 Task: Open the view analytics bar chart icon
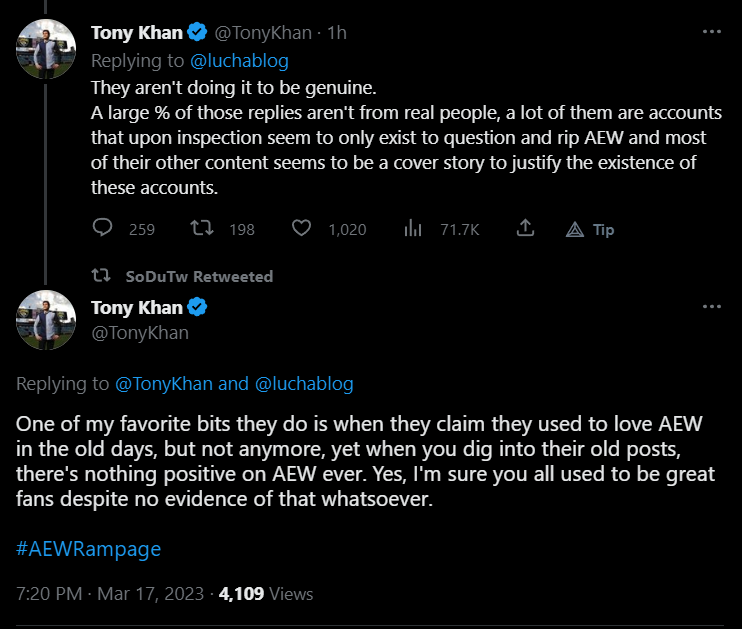412,229
